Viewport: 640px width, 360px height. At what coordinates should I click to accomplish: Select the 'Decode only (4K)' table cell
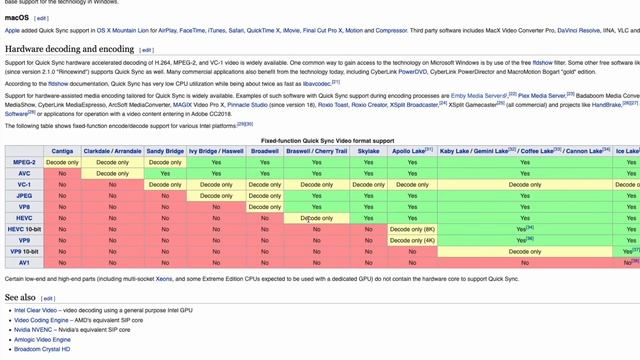[412, 240]
